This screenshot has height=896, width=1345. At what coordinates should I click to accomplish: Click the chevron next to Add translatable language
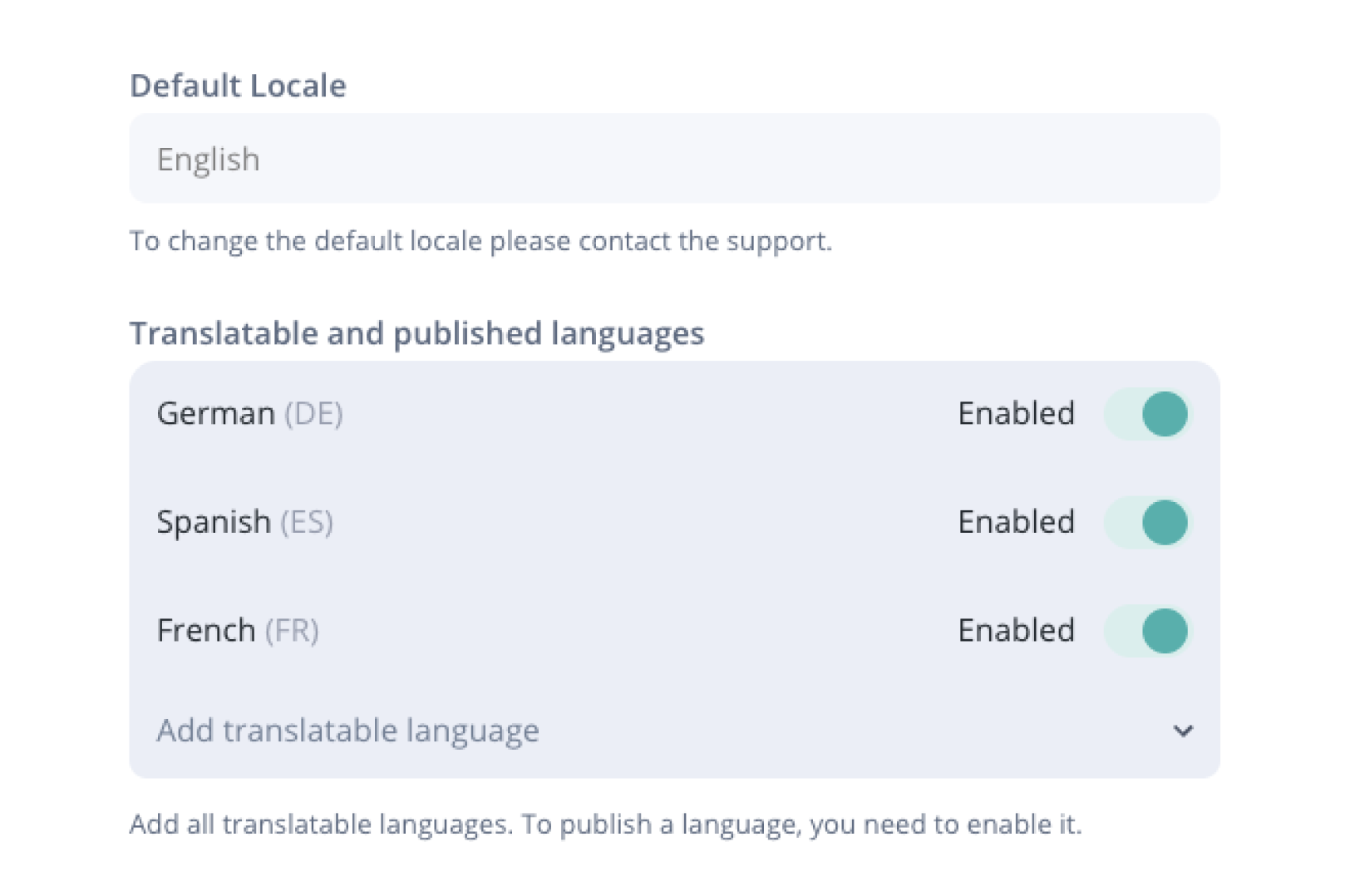coord(1184,731)
